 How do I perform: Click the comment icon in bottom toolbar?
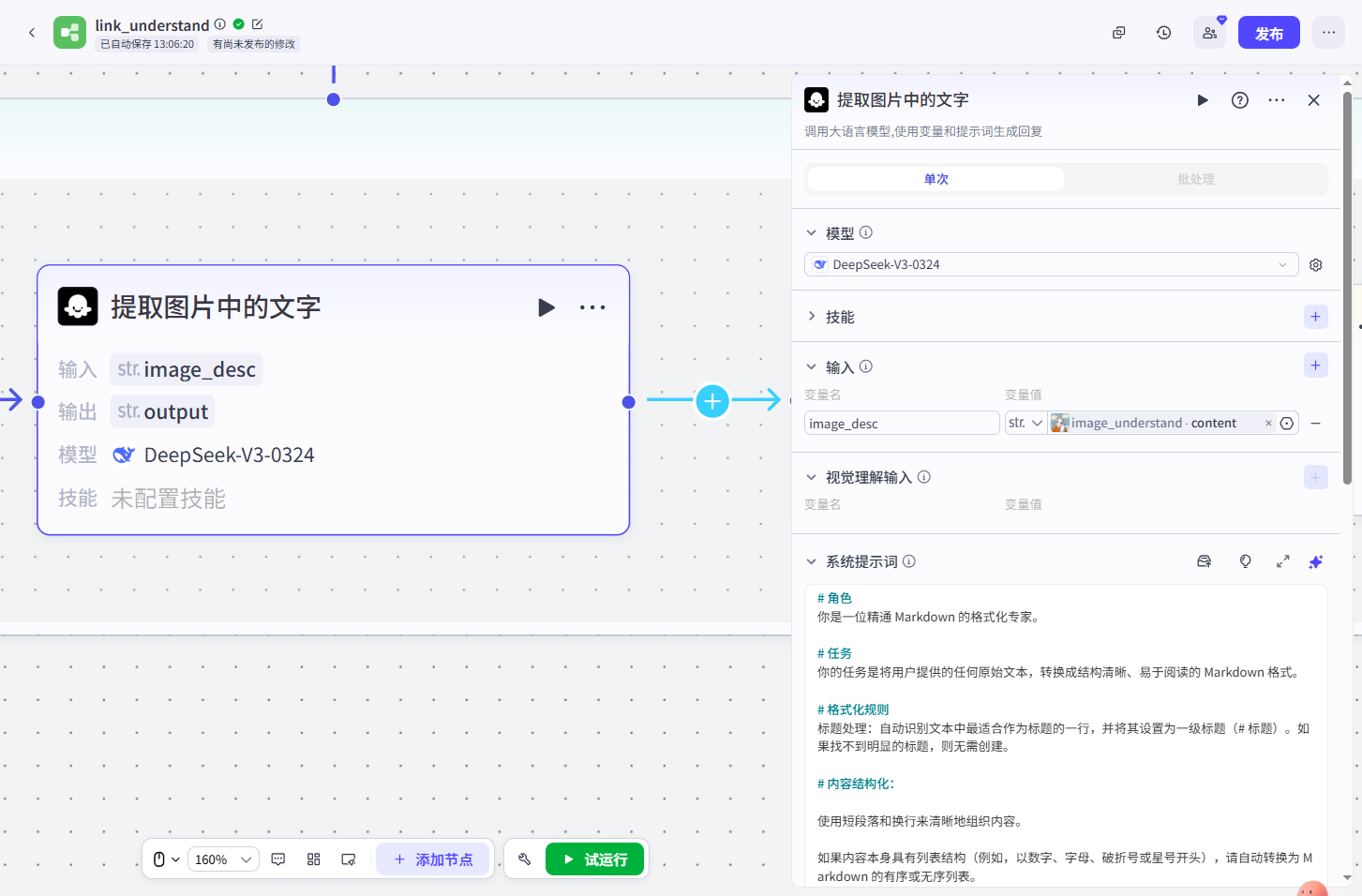[x=278, y=859]
